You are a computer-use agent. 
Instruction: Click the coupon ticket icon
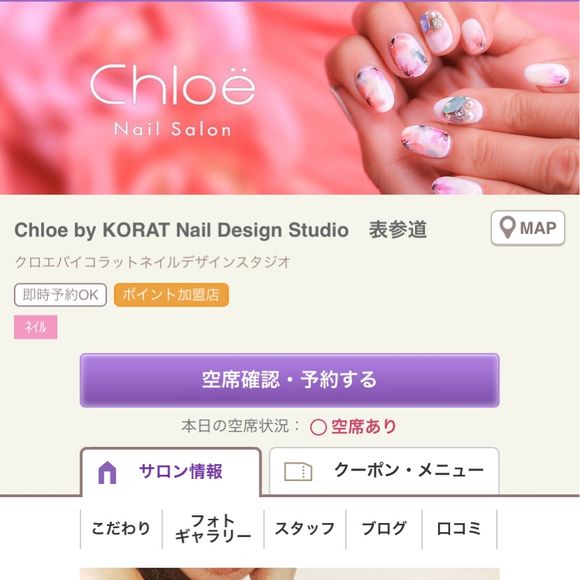(x=298, y=472)
